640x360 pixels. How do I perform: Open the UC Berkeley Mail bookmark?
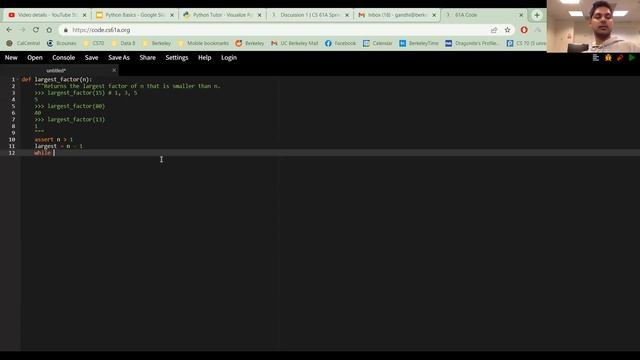tap(294, 43)
